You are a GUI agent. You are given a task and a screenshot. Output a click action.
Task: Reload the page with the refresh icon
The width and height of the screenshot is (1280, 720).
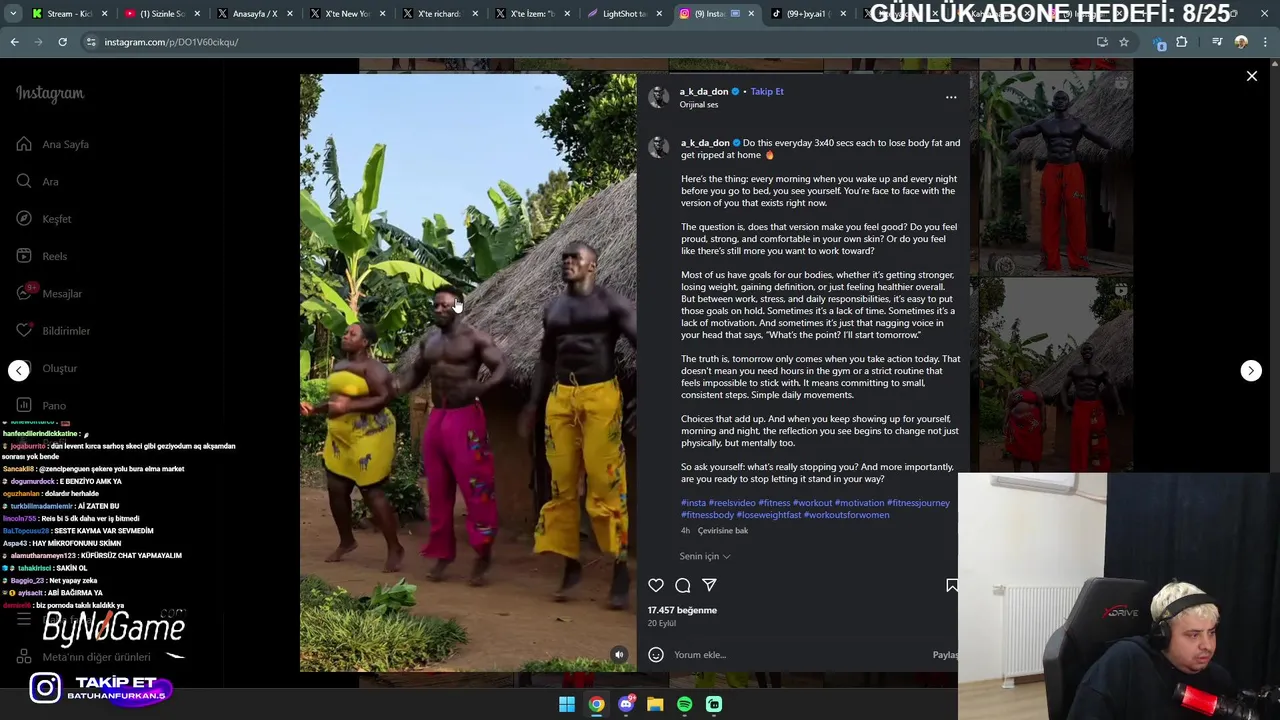point(62,42)
